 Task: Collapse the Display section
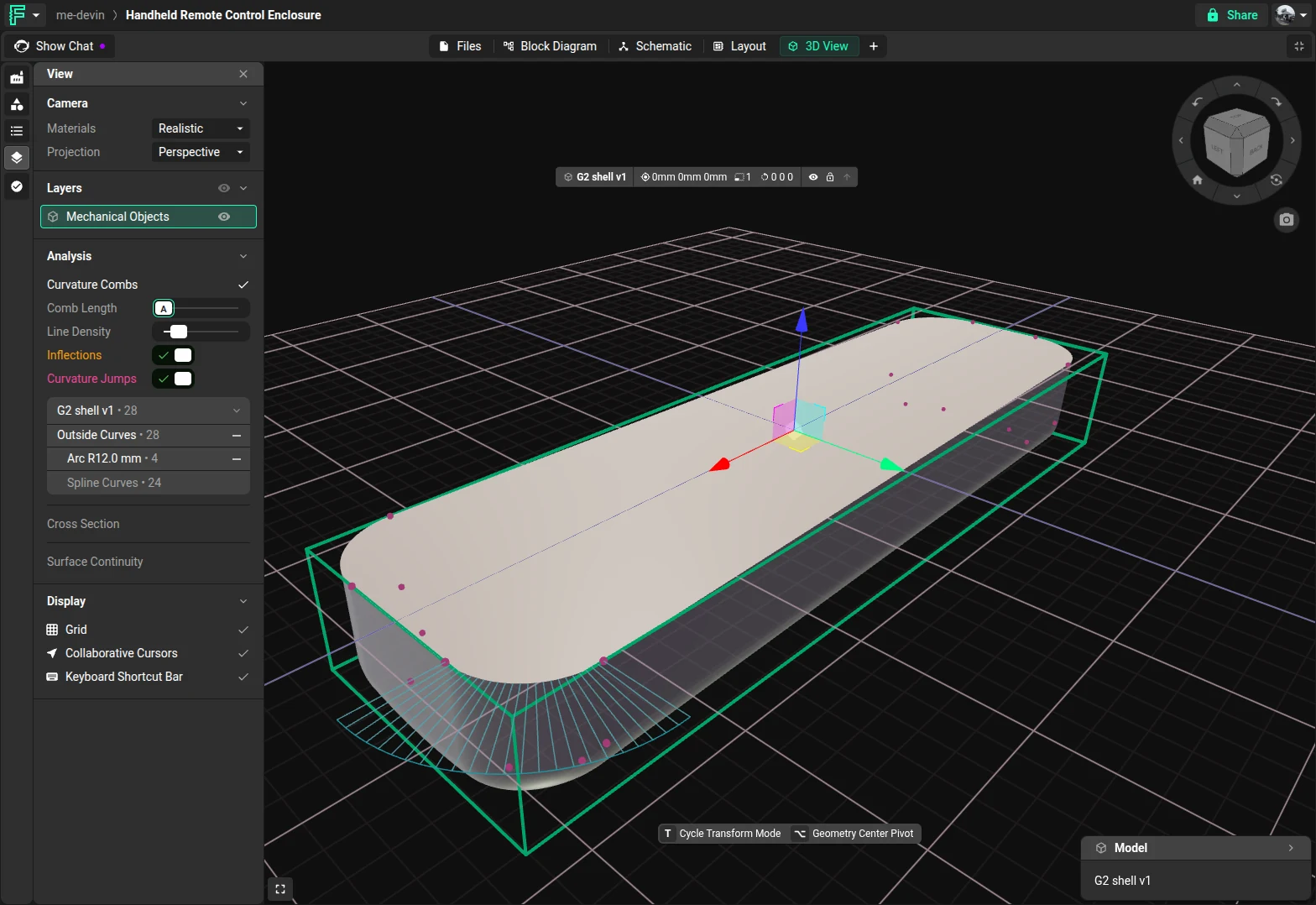point(243,601)
